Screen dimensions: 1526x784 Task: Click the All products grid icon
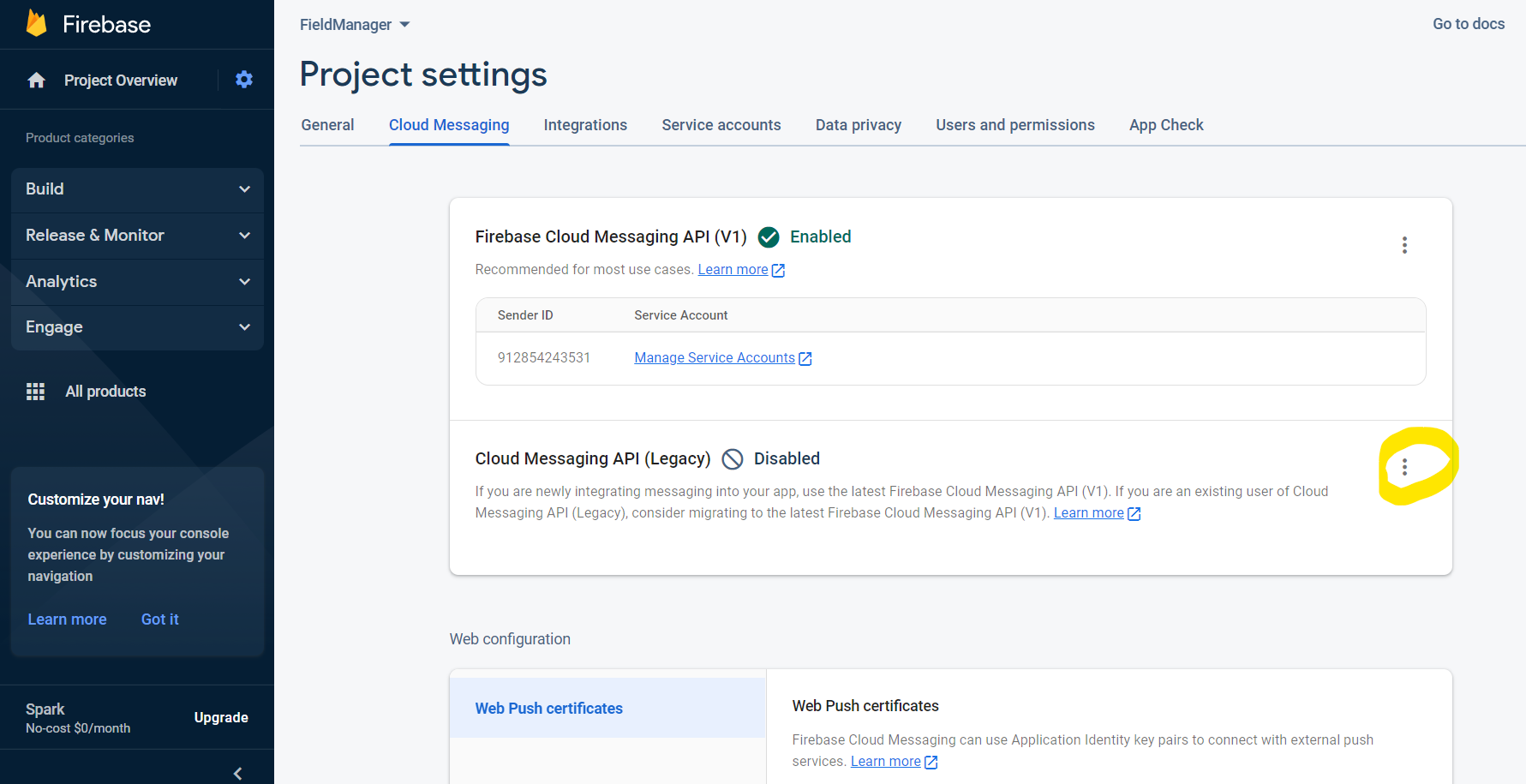point(35,392)
